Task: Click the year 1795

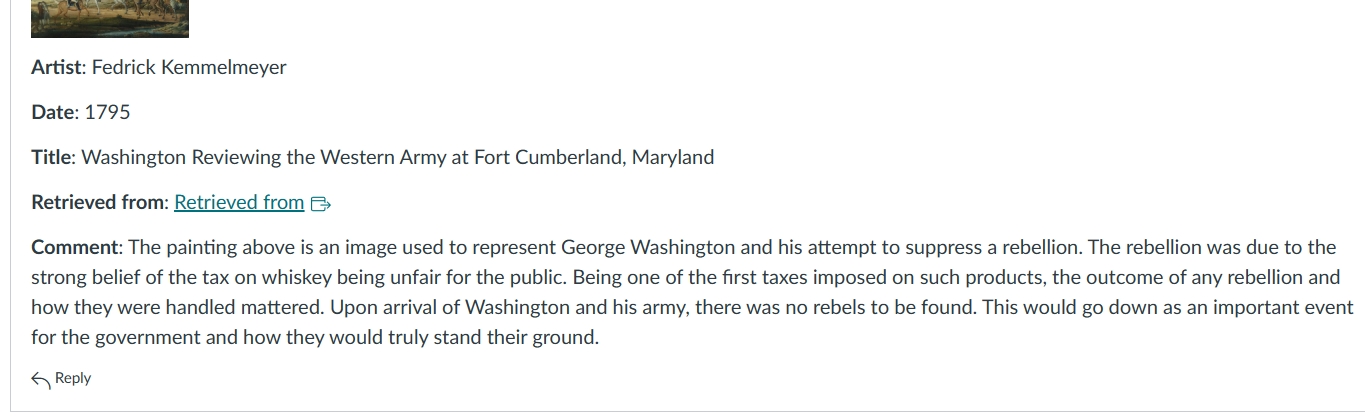Action: coord(107,112)
